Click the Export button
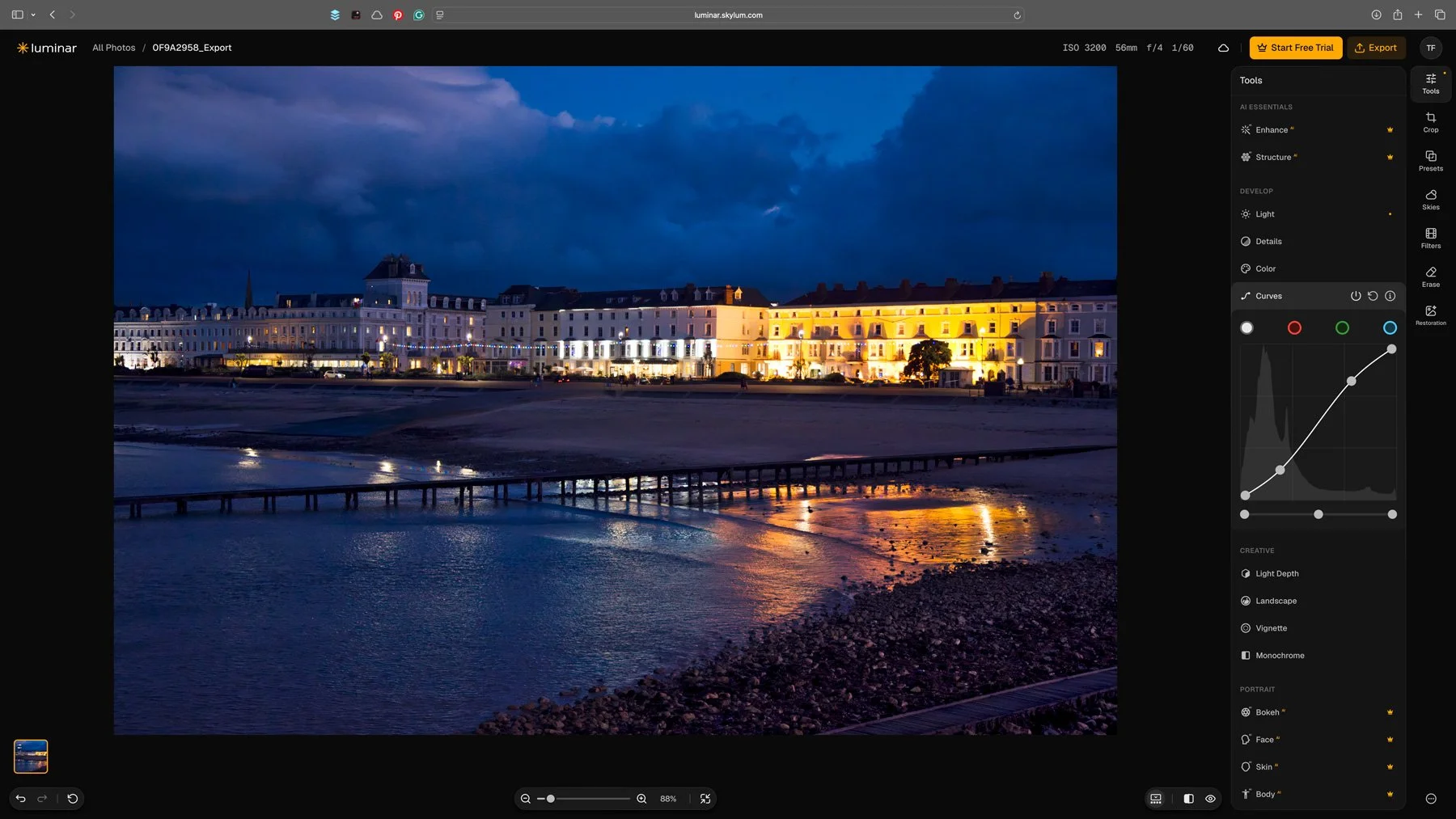The height and width of the screenshot is (819, 1456). point(1376,48)
